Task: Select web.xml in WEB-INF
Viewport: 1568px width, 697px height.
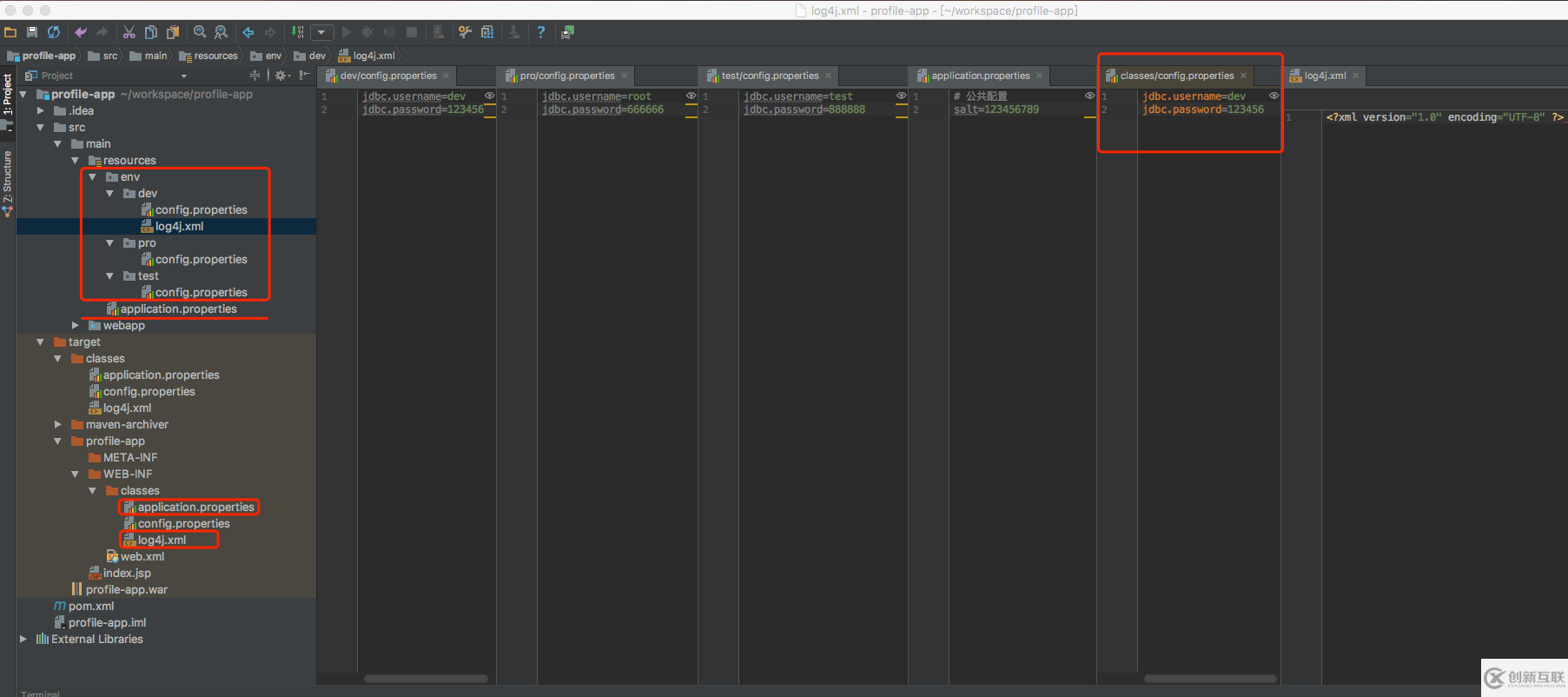Action: tap(135, 556)
